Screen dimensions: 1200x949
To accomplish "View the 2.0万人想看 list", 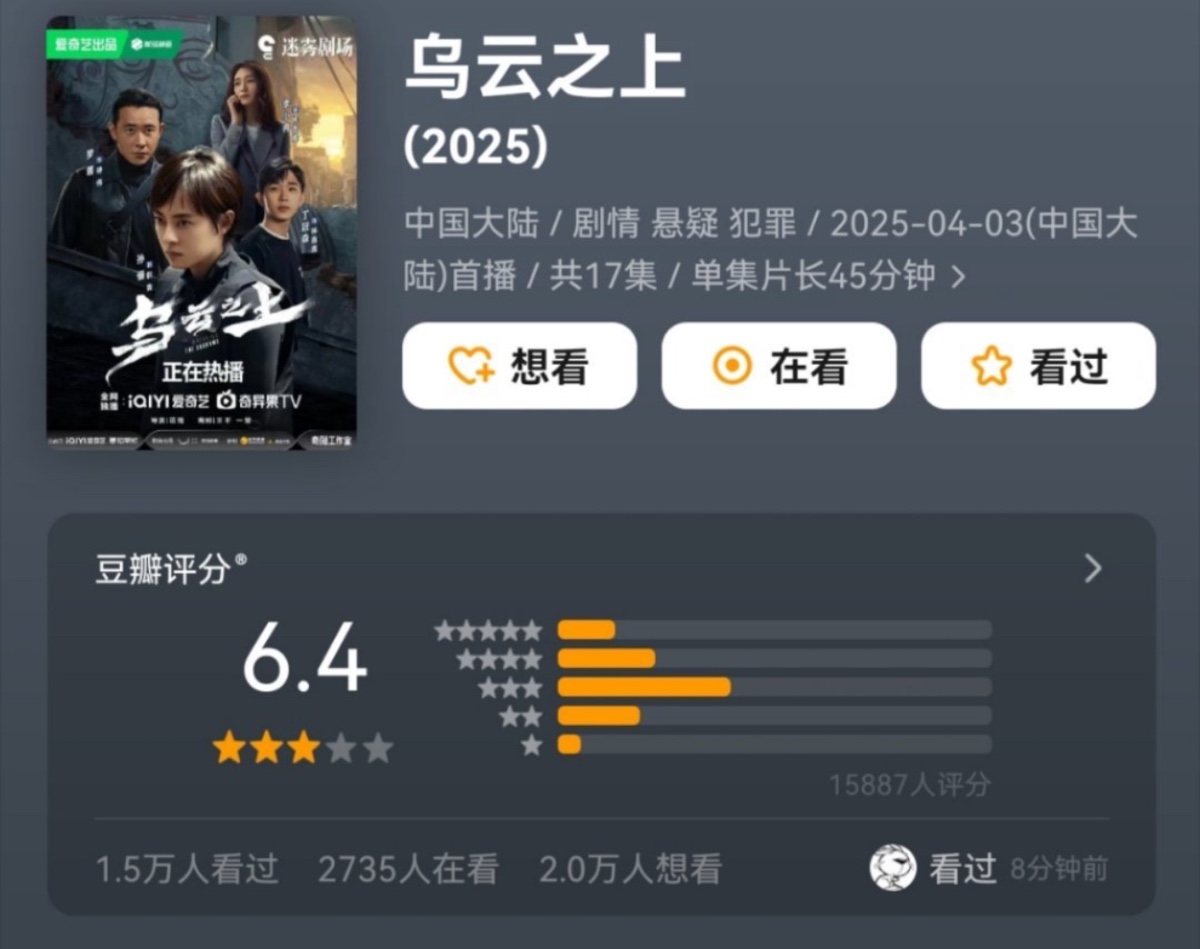I will tap(630, 869).
